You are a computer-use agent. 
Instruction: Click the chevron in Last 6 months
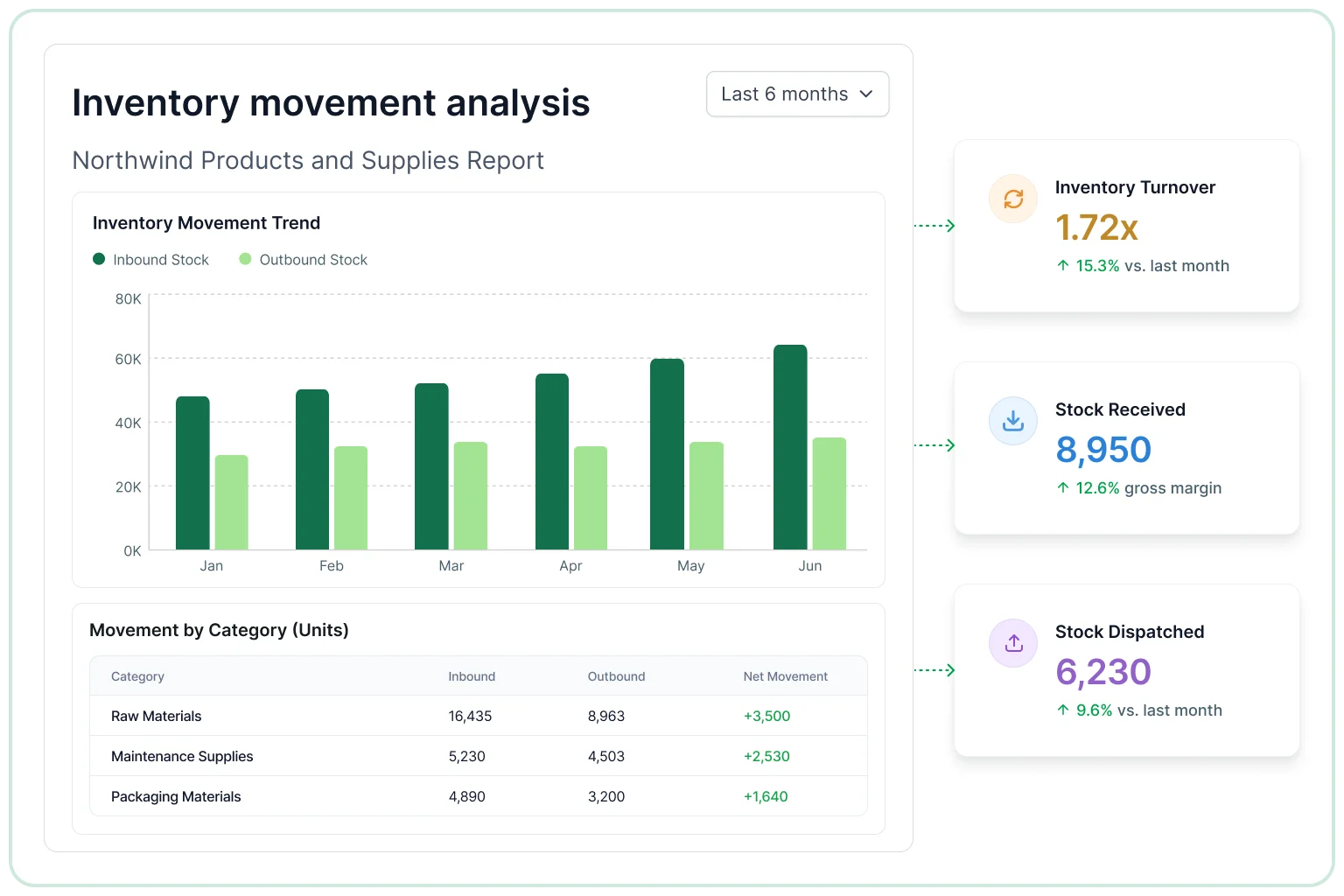[866, 94]
